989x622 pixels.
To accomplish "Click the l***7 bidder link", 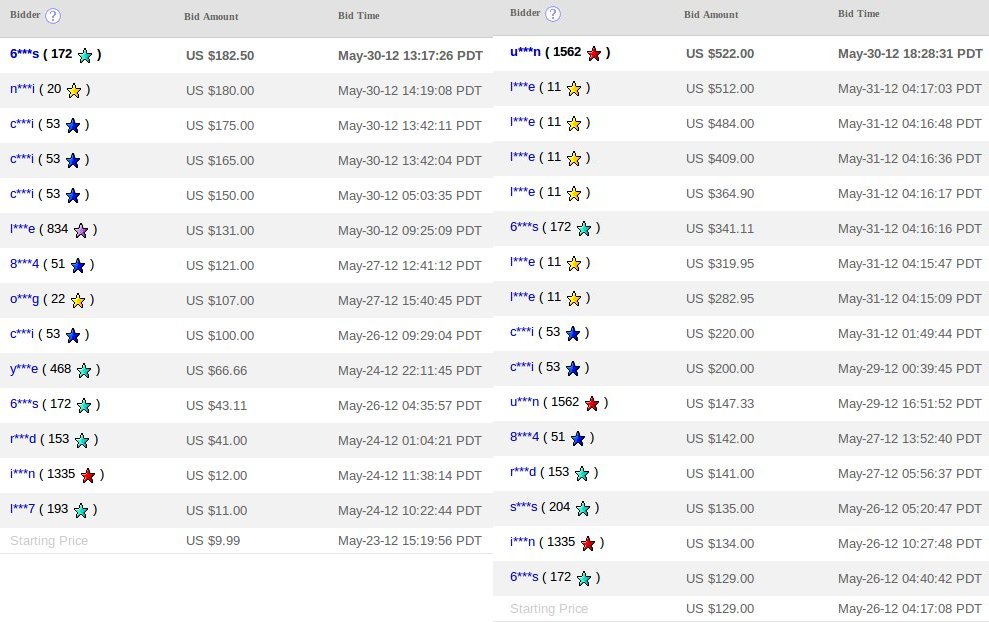I will pyautogui.click(x=21, y=510).
